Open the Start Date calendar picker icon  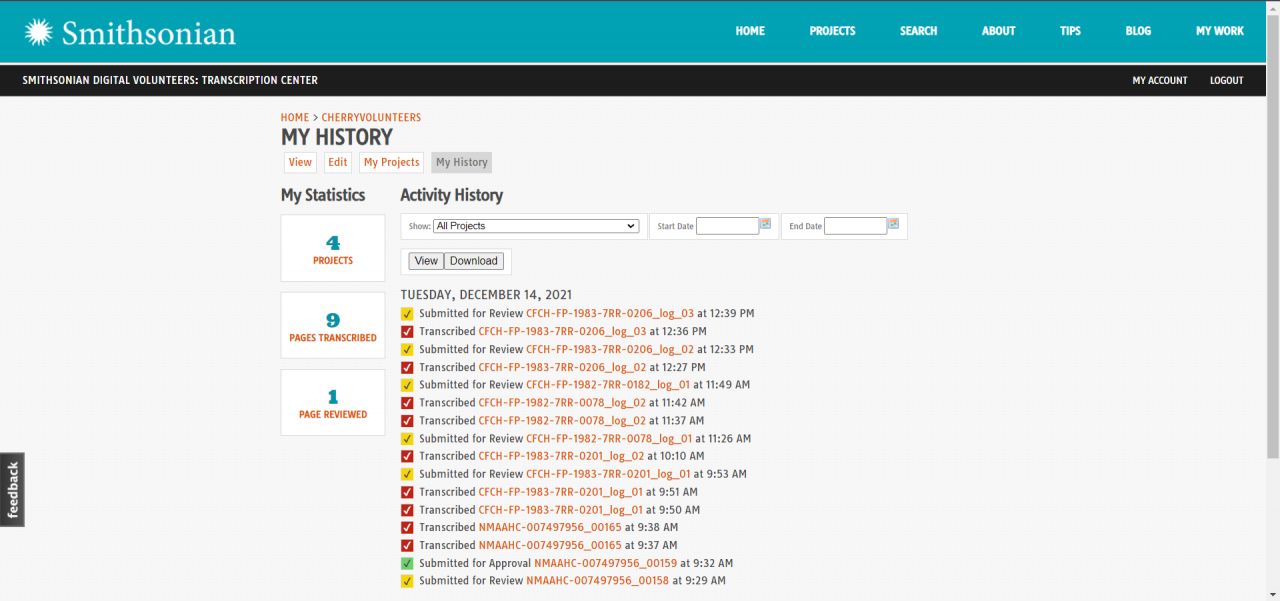tap(765, 224)
